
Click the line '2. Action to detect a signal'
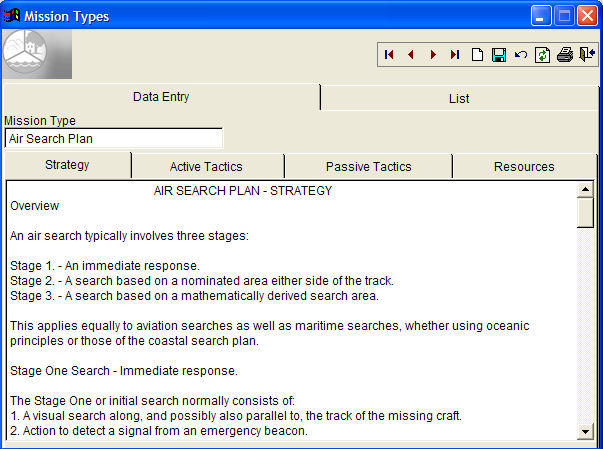159,431
